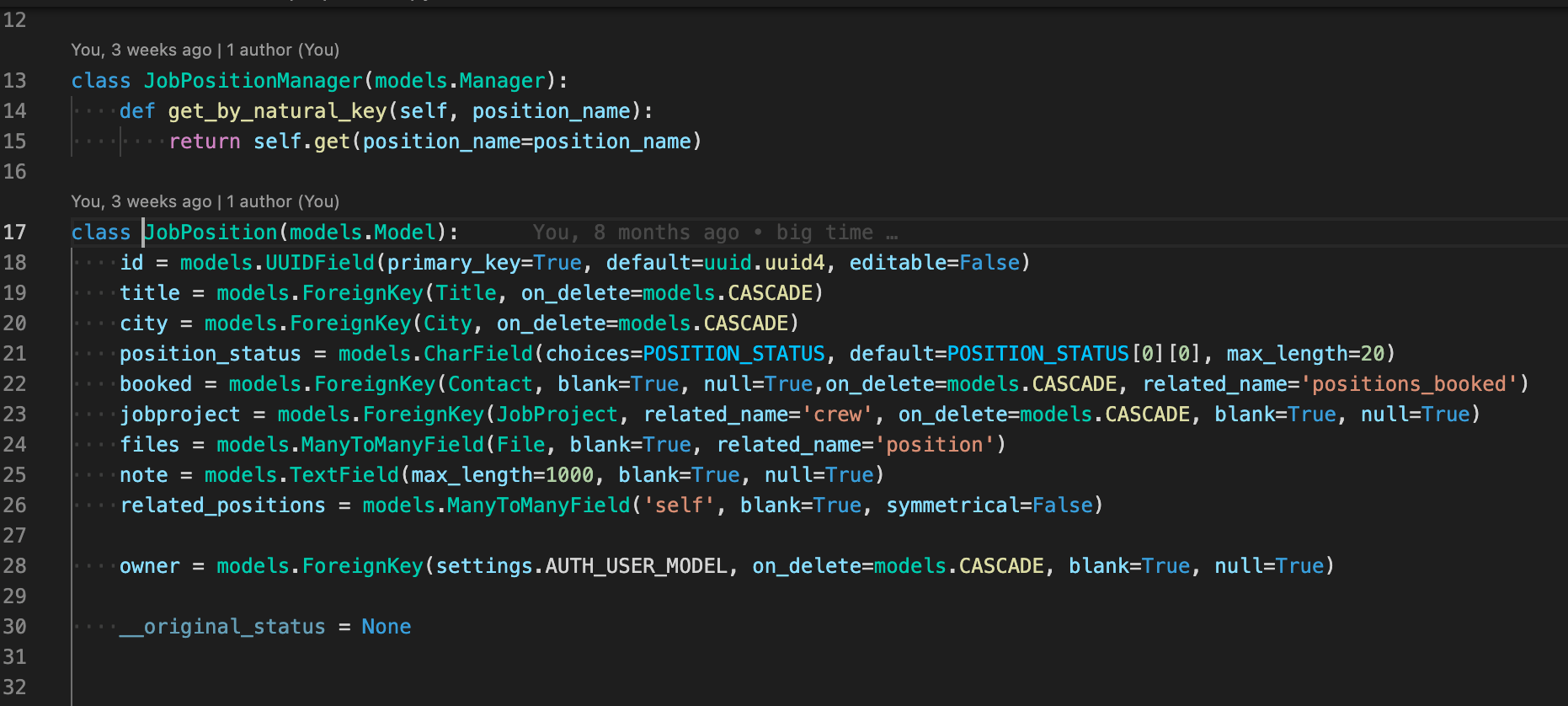Click UUIDField on the id line
The image size is (1568, 706).
click(x=320, y=263)
